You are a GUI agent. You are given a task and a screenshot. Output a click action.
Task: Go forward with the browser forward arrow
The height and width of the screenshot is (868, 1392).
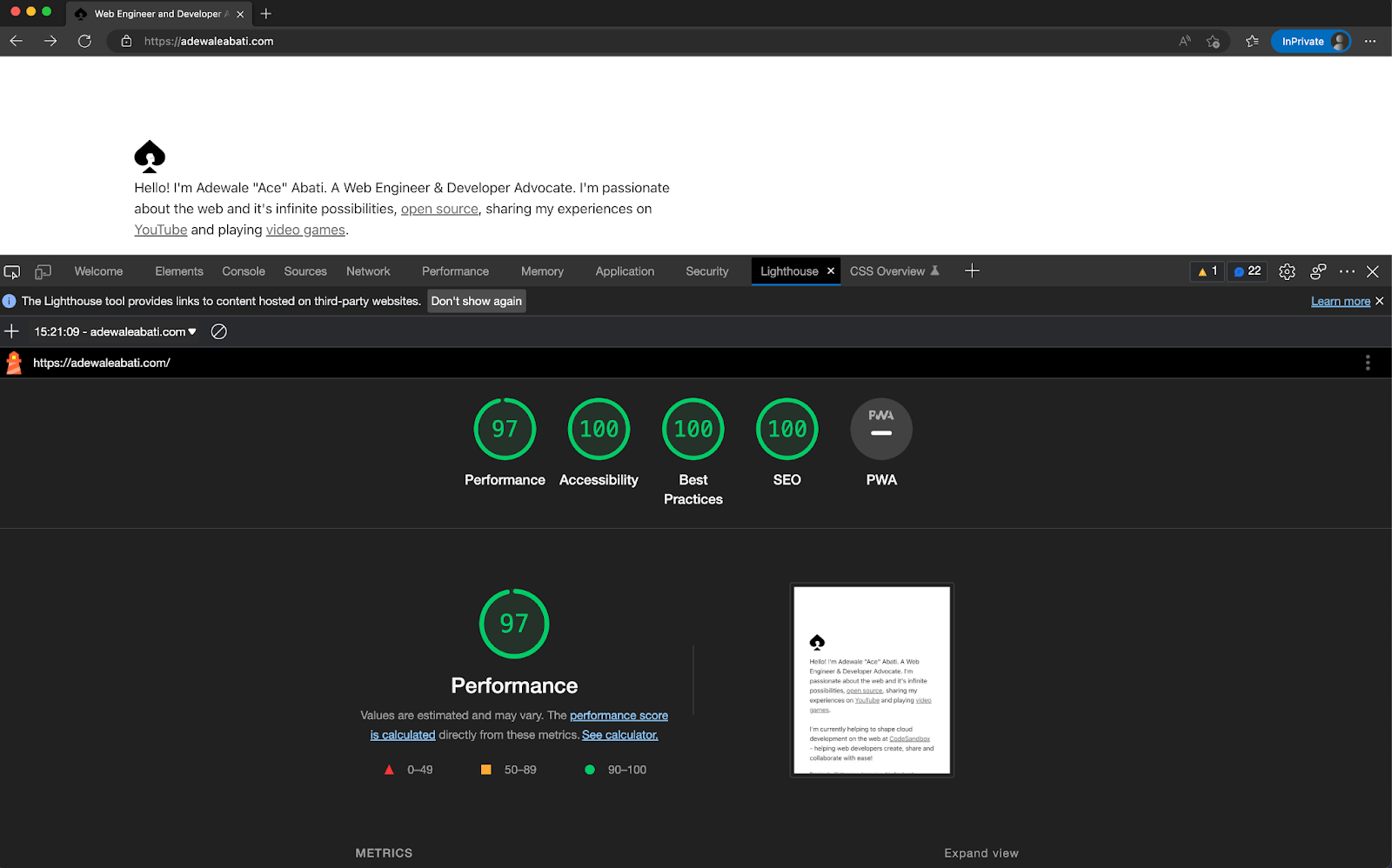(50, 41)
